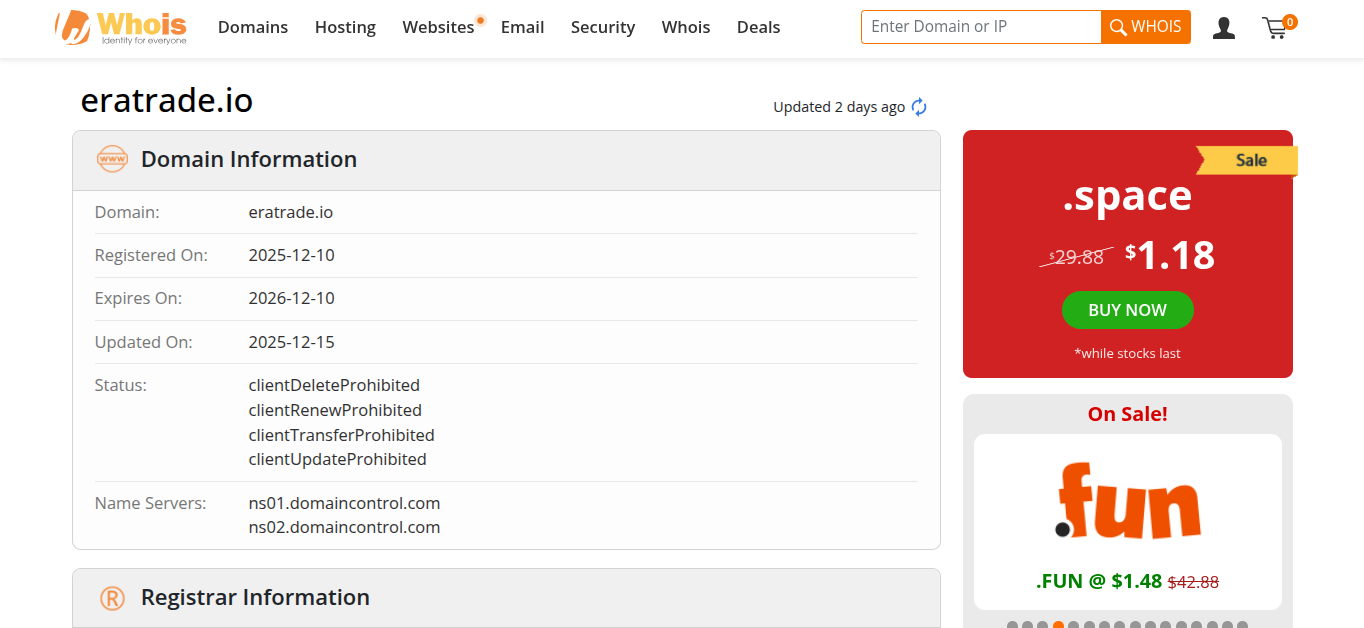Image resolution: width=1364 pixels, height=628 pixels.
Task: Focus the Enter Domain or IP field
Action: pos(981,27)
